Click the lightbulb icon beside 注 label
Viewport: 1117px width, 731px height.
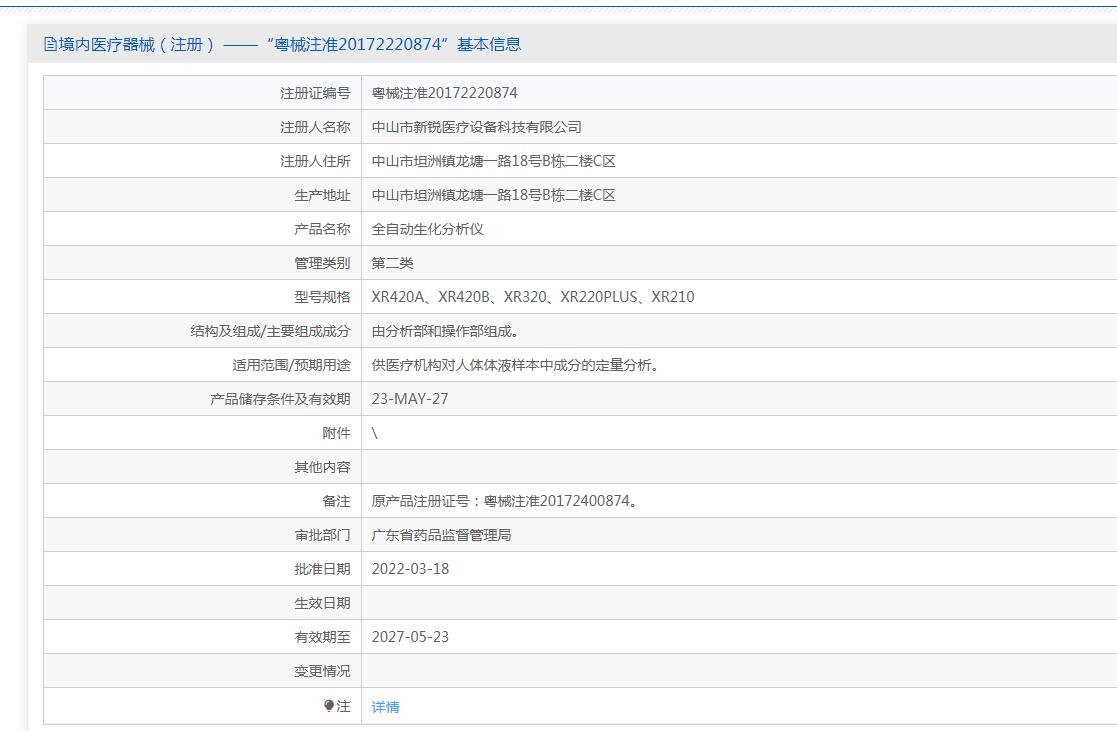pos(328,706)
